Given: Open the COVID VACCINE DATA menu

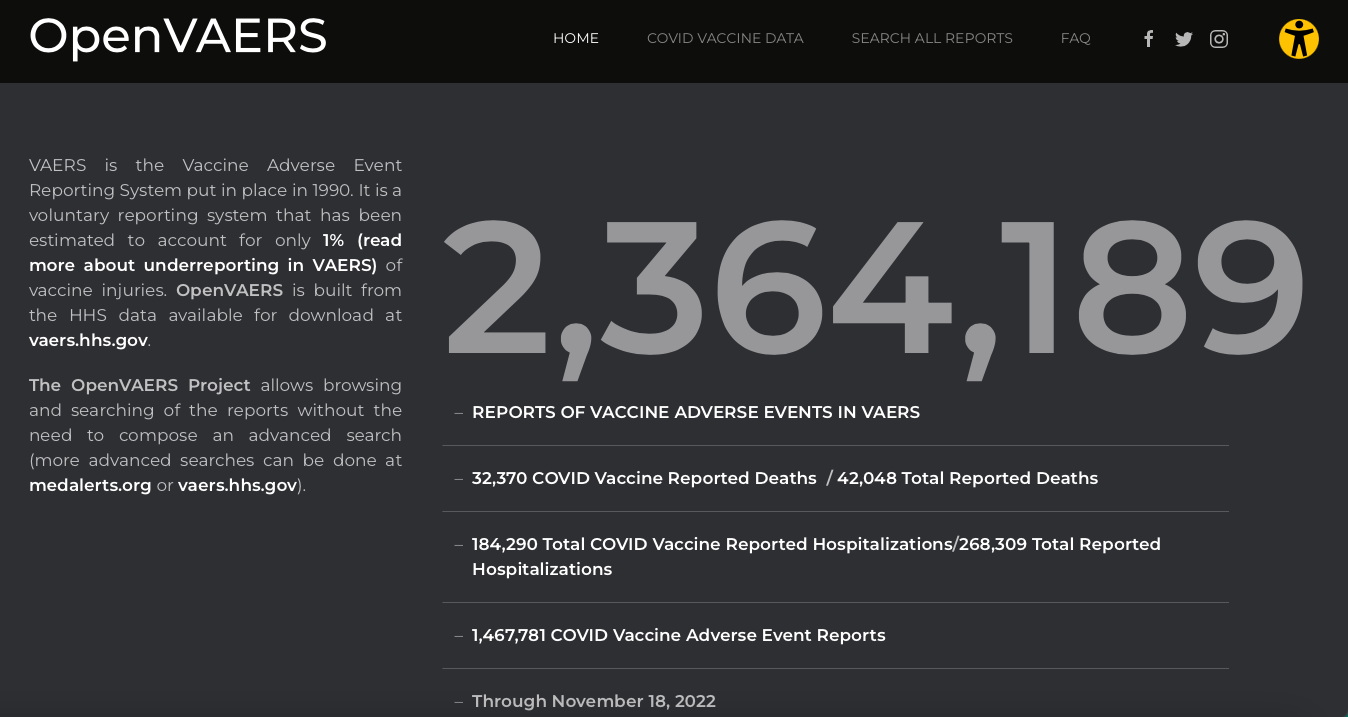Looking at the screenshot, I should click(x=725, y=39).
